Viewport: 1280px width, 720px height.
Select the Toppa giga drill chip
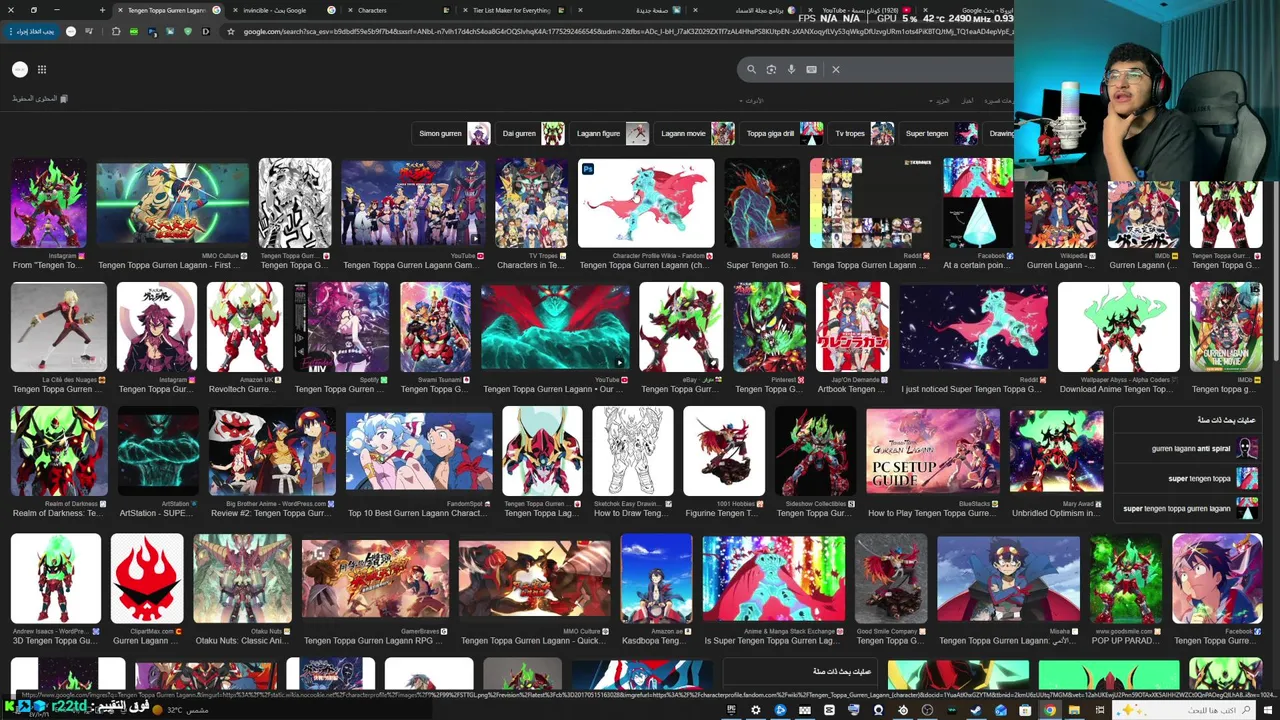point(783,133)
